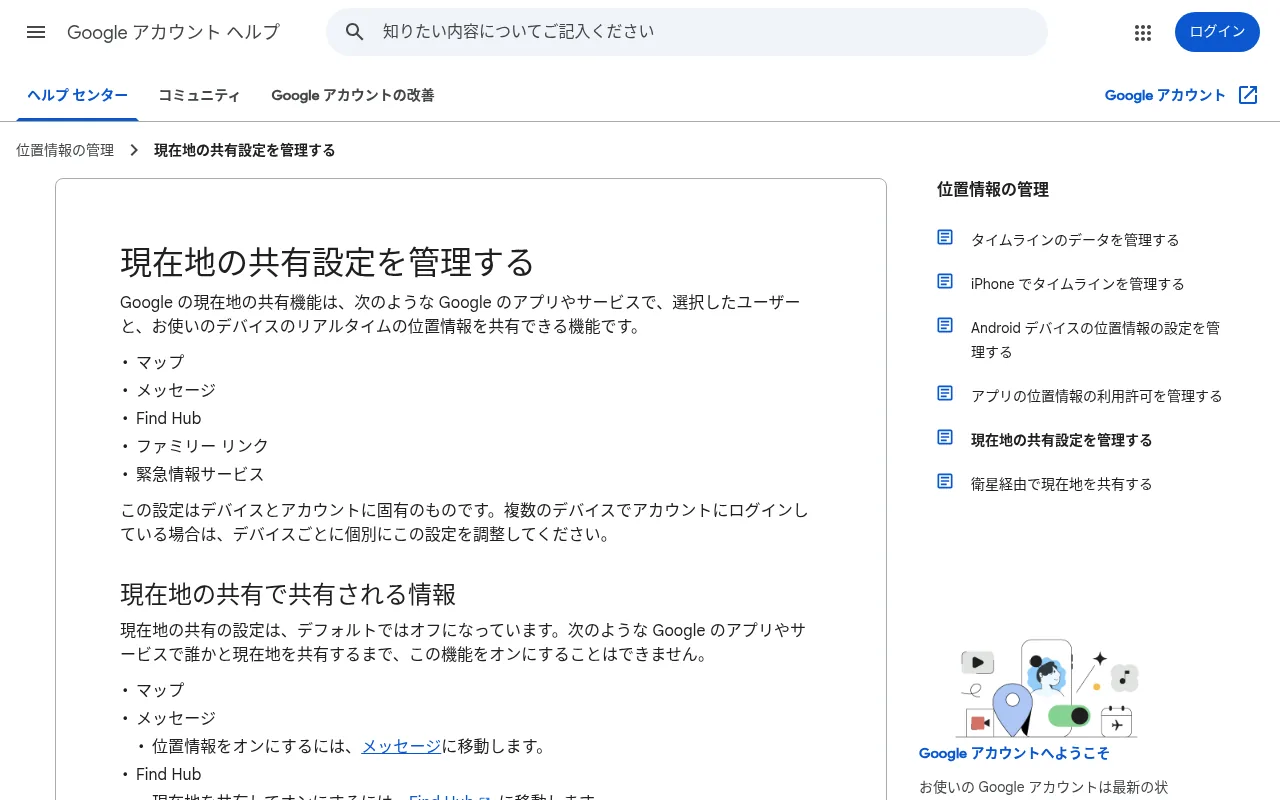The image size is (1280, 800).
Task: Click Google アカウント ヘルプ site title
Action: (173, 32)
